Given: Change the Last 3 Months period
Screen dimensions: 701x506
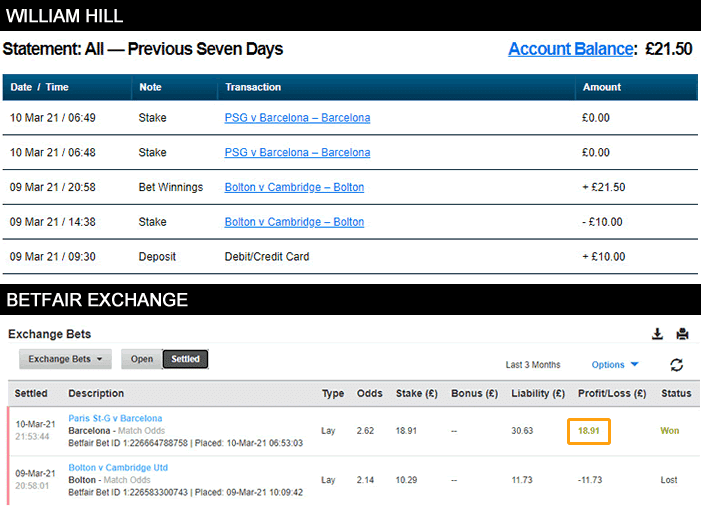Looking at the screenshot, I should click(x=533, y=365).
